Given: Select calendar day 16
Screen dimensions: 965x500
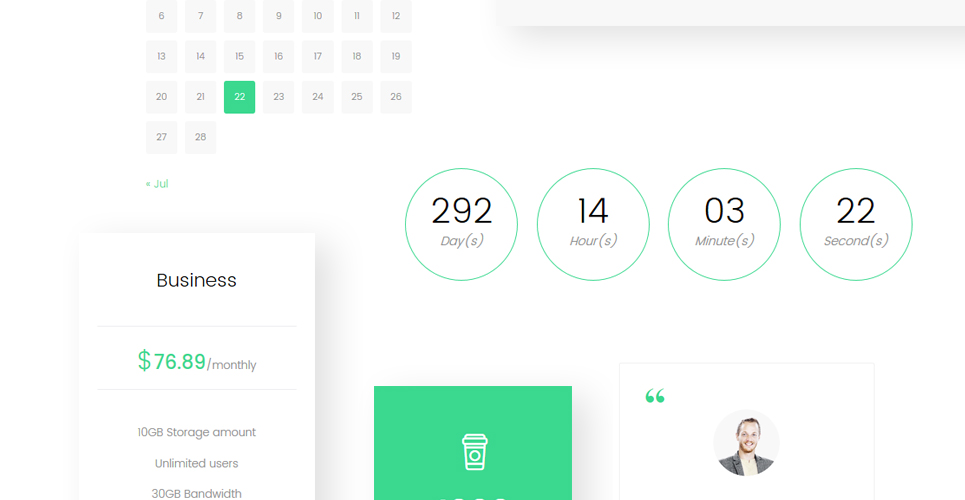Looking at the screenshot, I should [279, 57].
